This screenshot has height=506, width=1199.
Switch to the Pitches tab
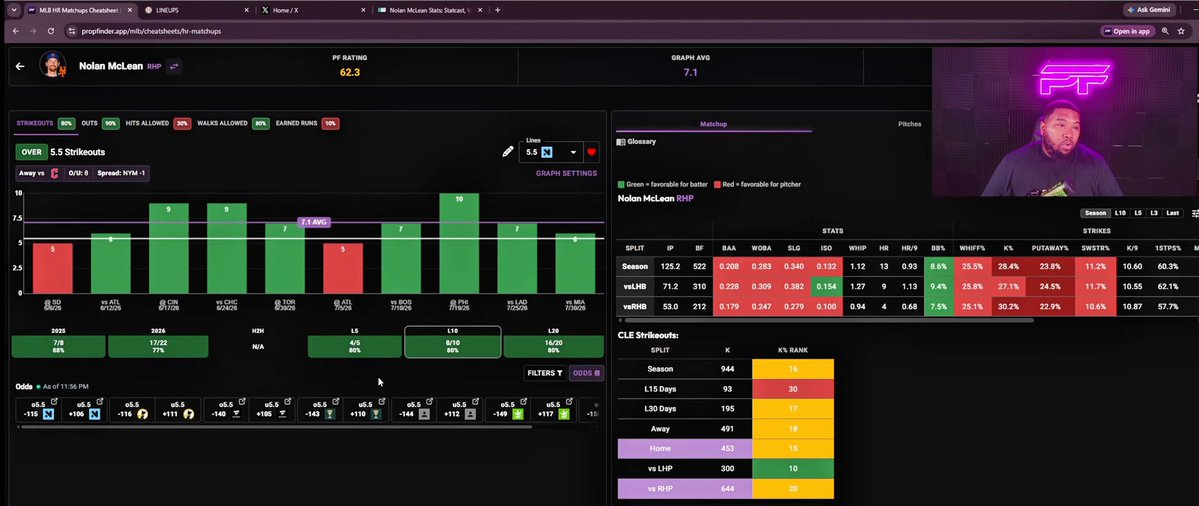[x=909, y=124]
